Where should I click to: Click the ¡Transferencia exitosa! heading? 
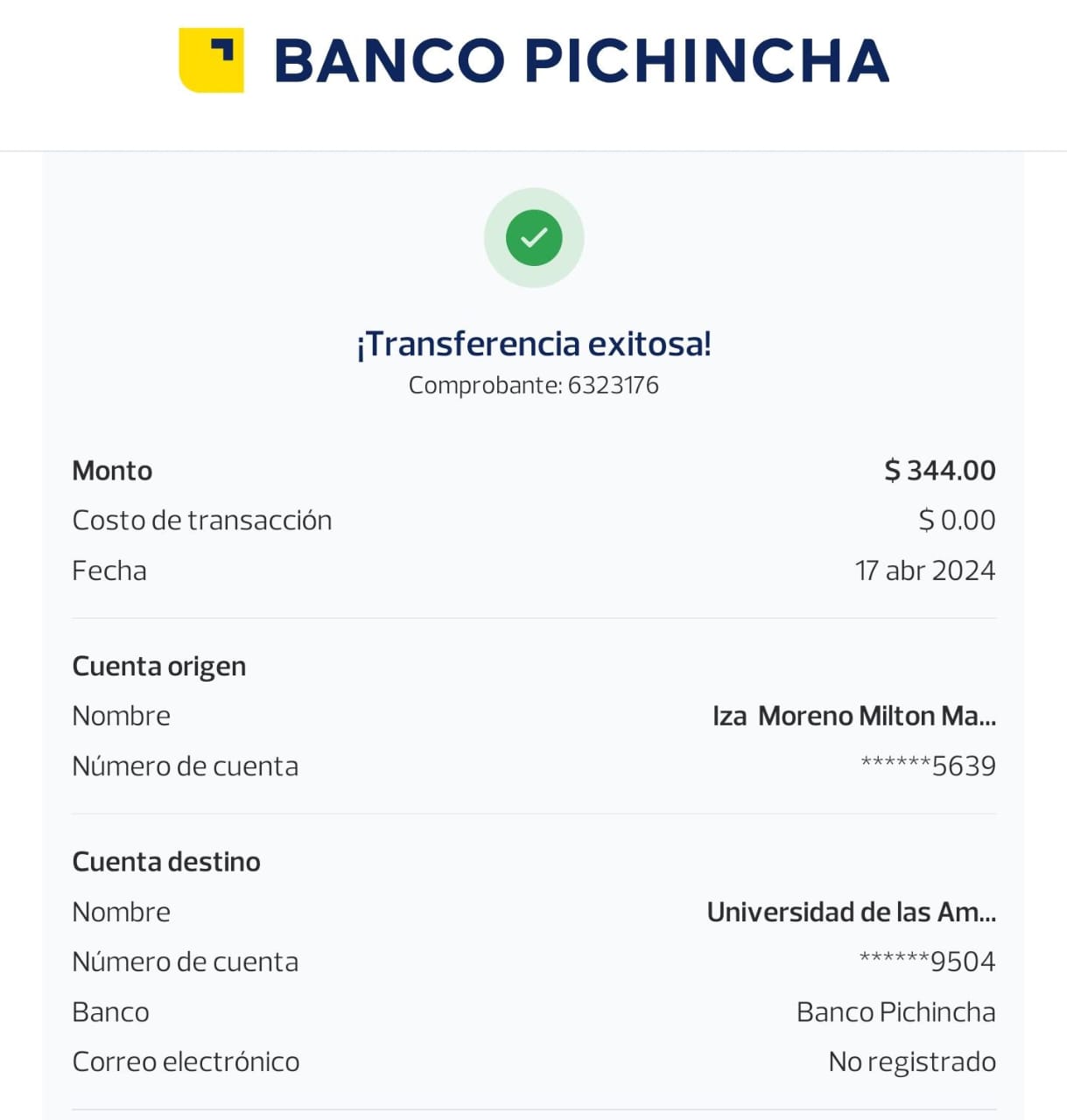click(534, 344)
